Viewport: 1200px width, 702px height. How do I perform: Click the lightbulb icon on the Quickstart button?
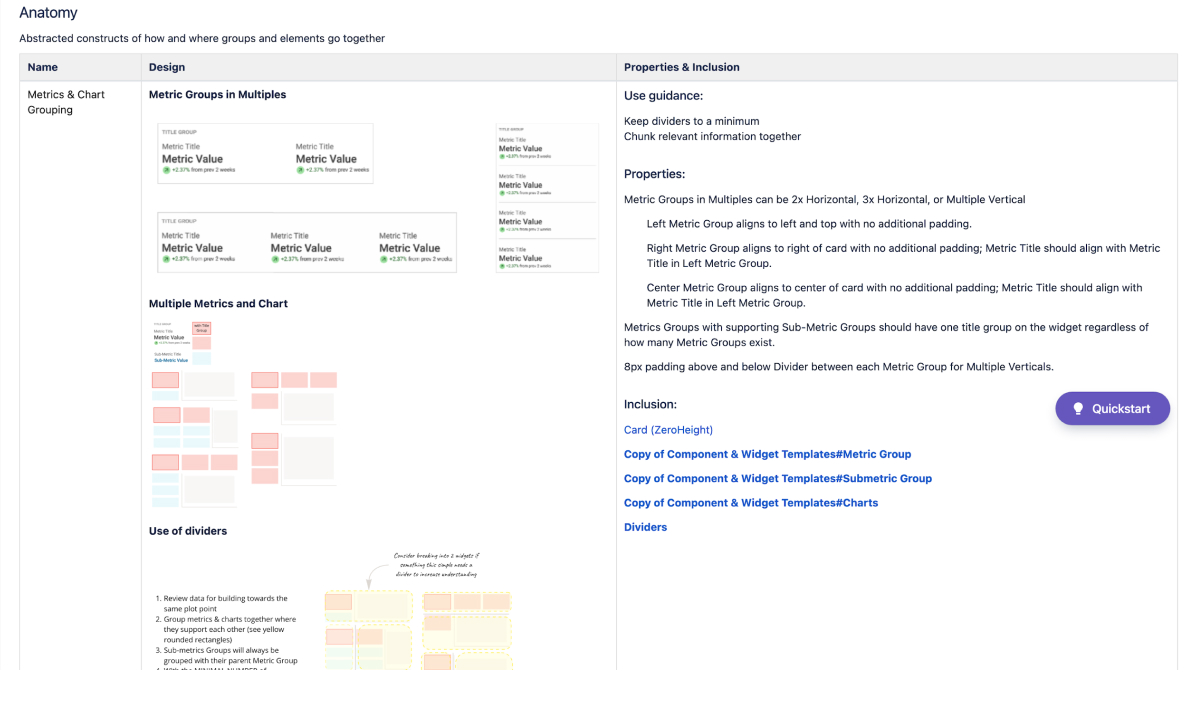[1079, 408]
